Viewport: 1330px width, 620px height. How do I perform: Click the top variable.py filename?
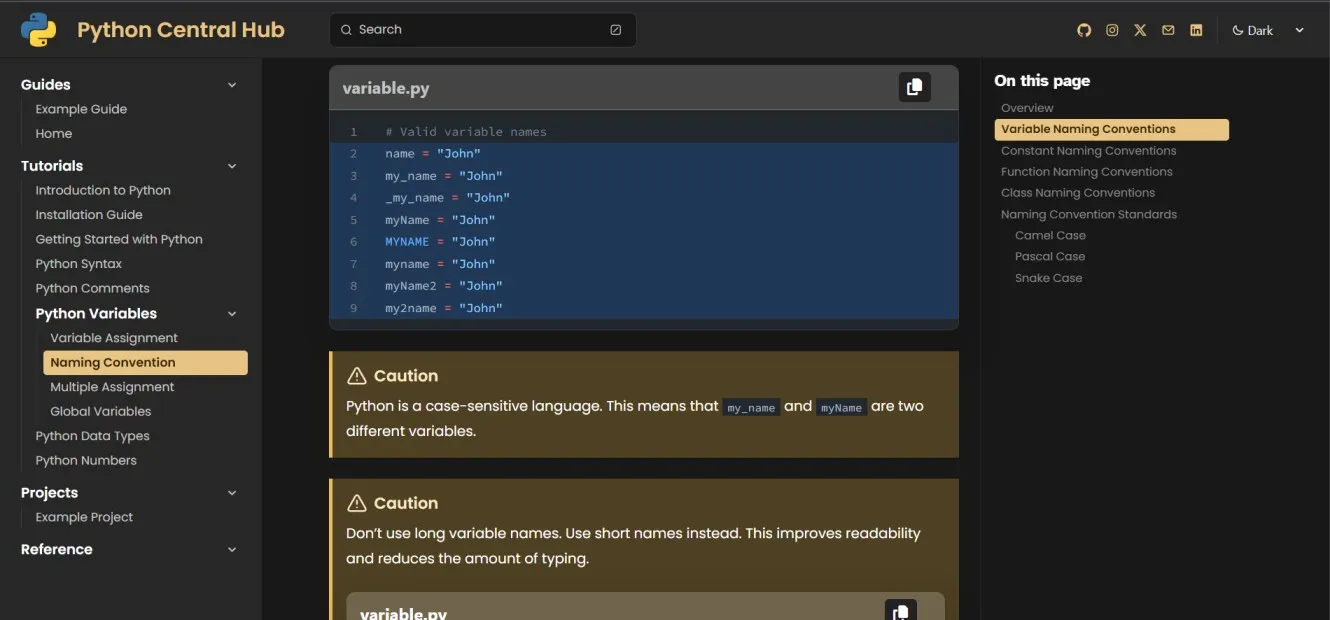pyautogui.click(x=386, y=88)
